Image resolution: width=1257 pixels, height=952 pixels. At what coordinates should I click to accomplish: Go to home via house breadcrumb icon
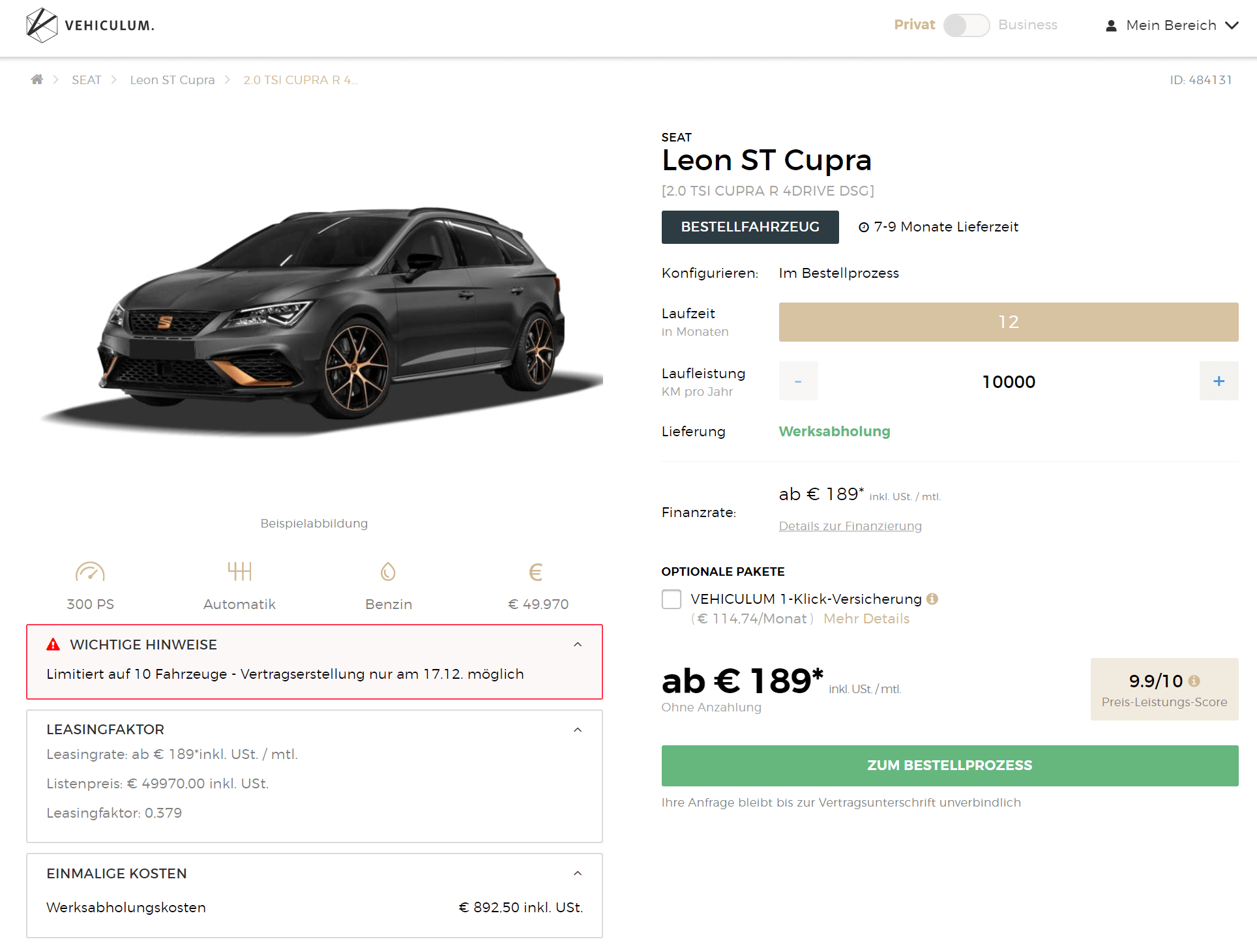[37, 80]
